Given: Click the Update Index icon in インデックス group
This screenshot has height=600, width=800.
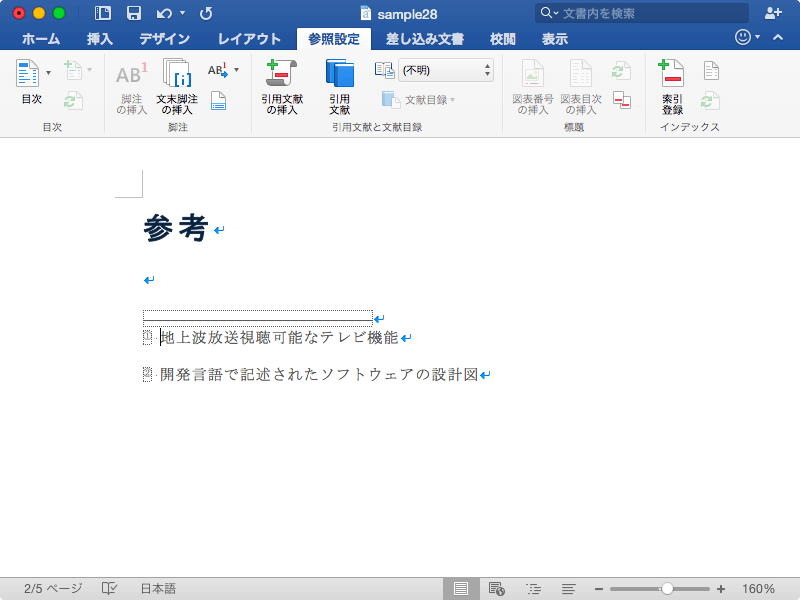Looking at the screenshot, I should click(710, 101).
